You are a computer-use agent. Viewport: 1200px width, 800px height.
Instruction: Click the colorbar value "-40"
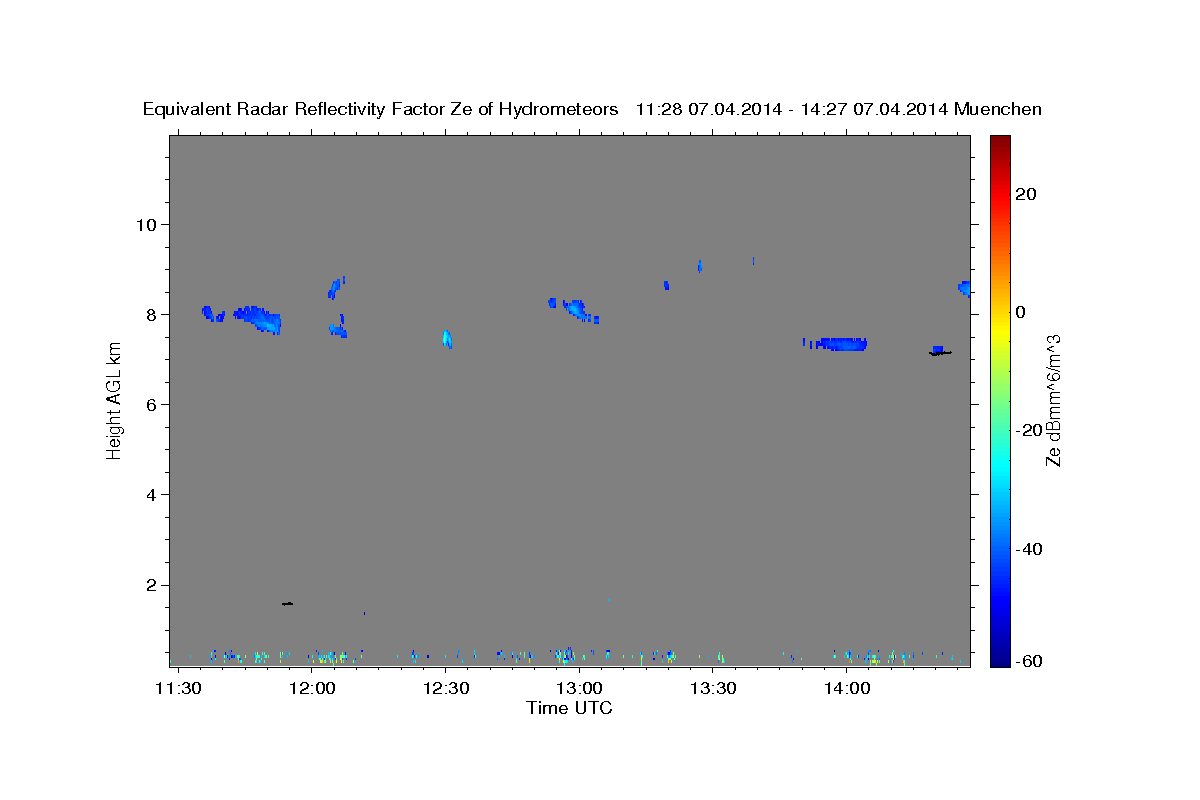(1029, 549)
